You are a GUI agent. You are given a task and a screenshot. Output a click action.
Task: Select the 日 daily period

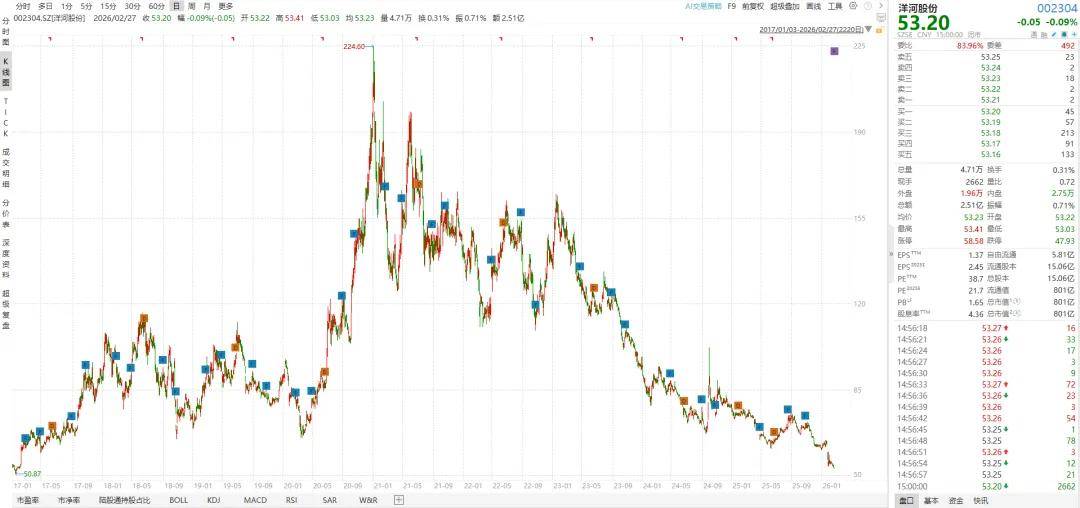pos(176,6)
